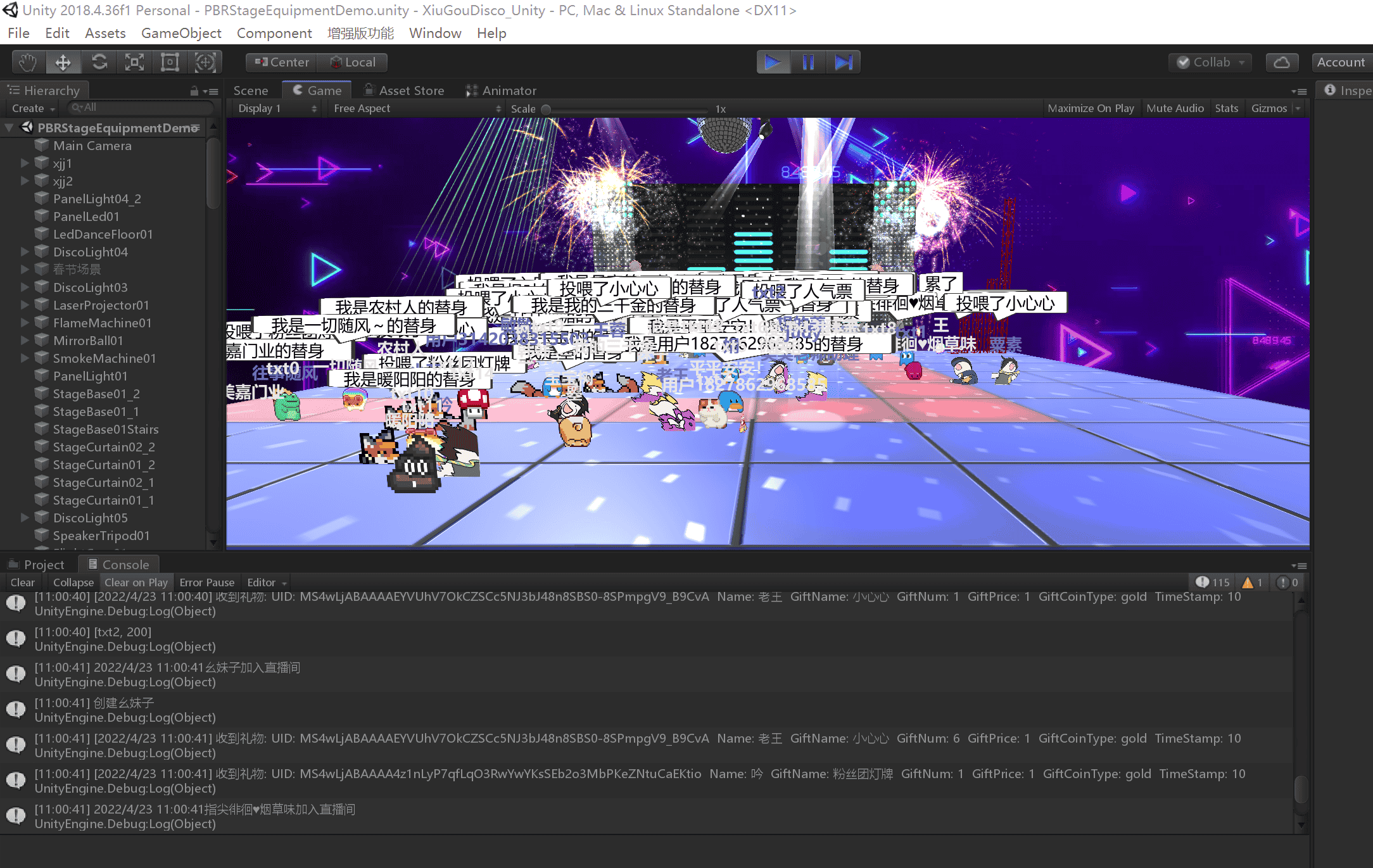1373x868 pixels.
Task: Step one frame forward
Action: click(844, 61)
